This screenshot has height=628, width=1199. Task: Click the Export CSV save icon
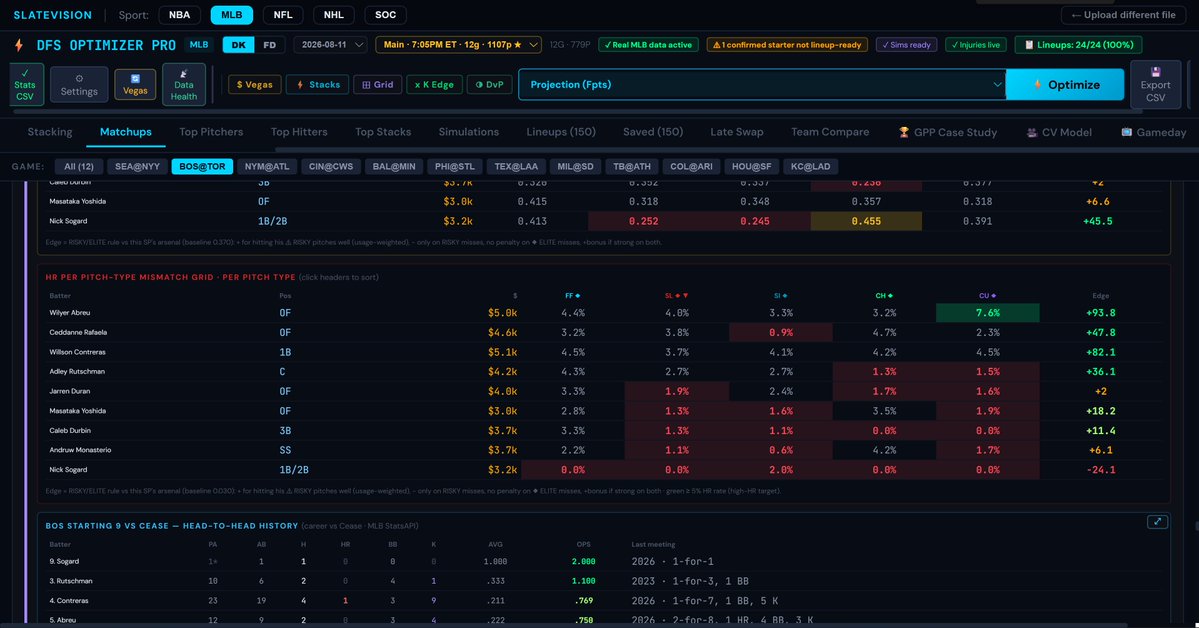coord(1155,84)
